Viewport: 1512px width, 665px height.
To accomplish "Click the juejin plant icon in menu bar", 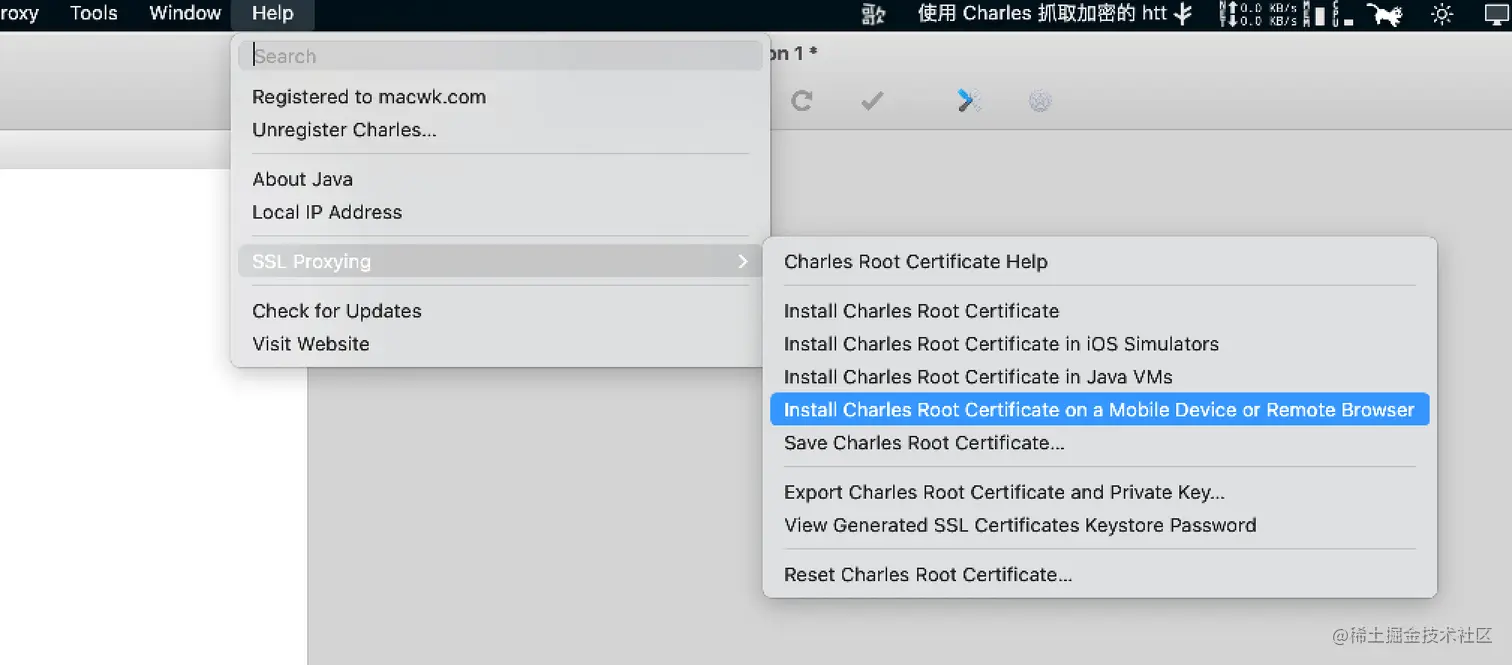I will pos(1183,14).
